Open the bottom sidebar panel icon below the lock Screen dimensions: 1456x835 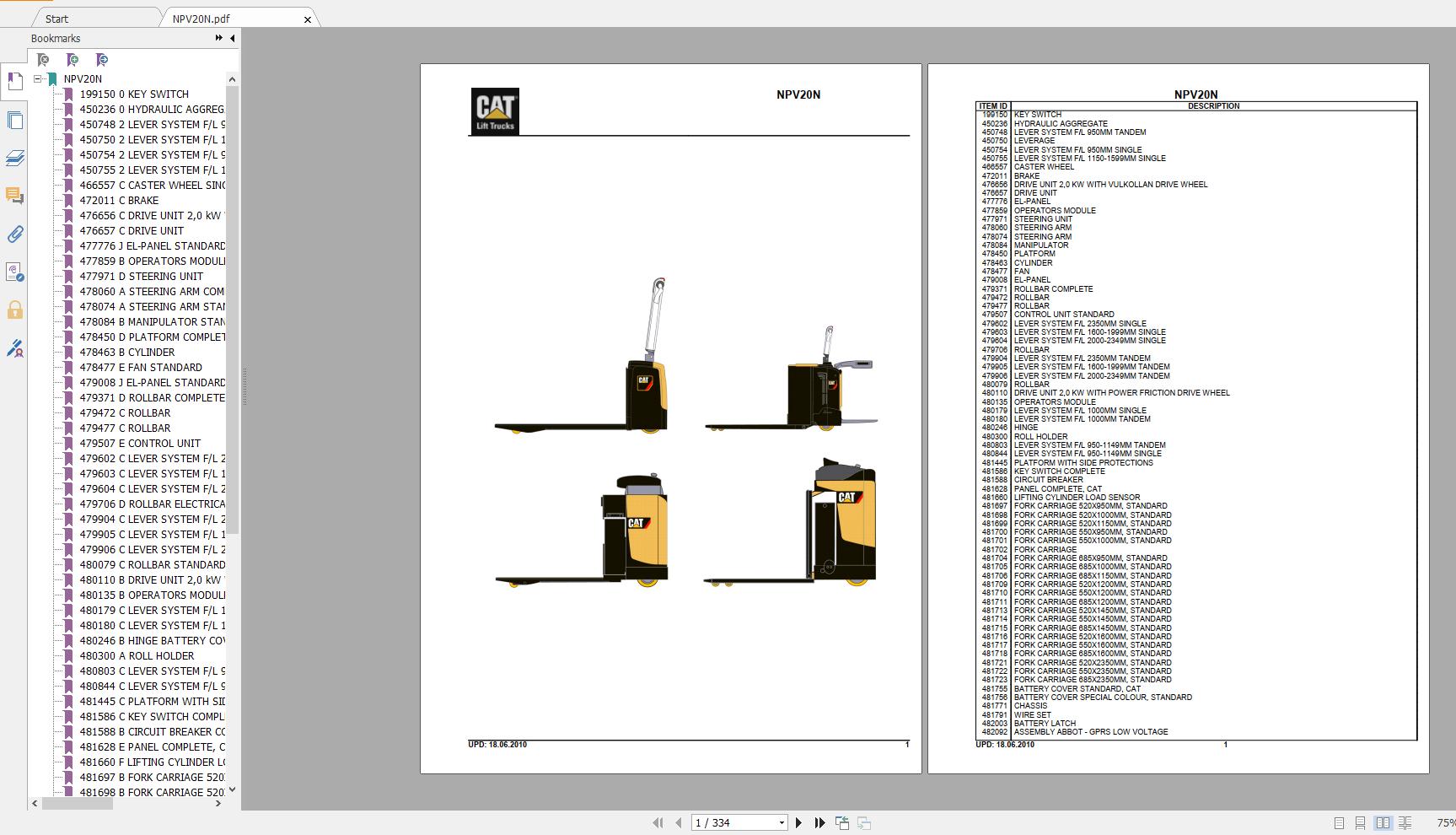pyautogui.click(x=14, y=348)
